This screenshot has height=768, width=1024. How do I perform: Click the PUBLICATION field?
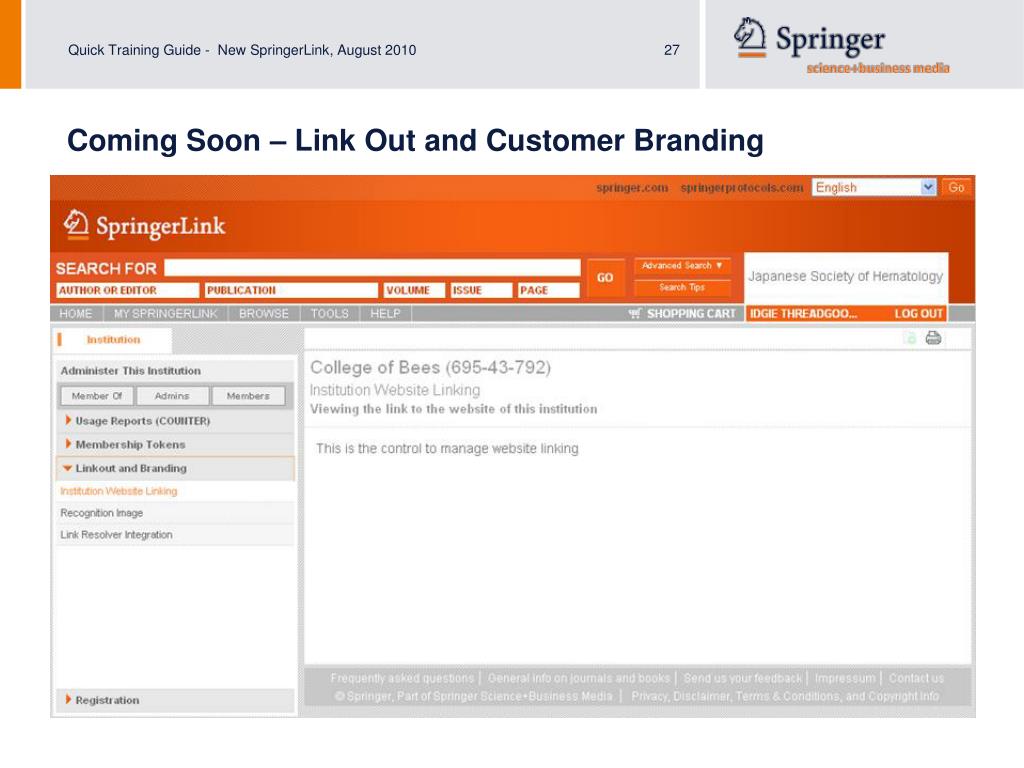[291, 290]
